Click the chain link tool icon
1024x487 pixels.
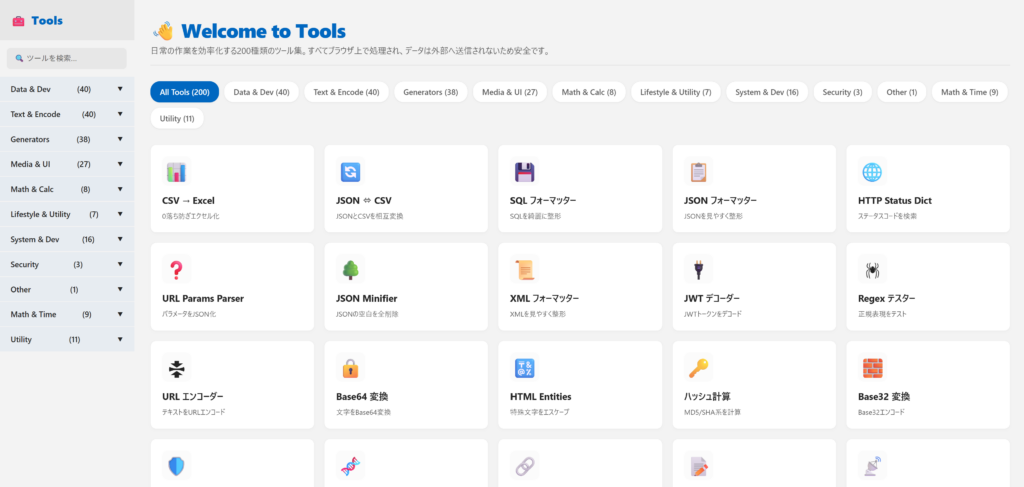pos(524,466)
